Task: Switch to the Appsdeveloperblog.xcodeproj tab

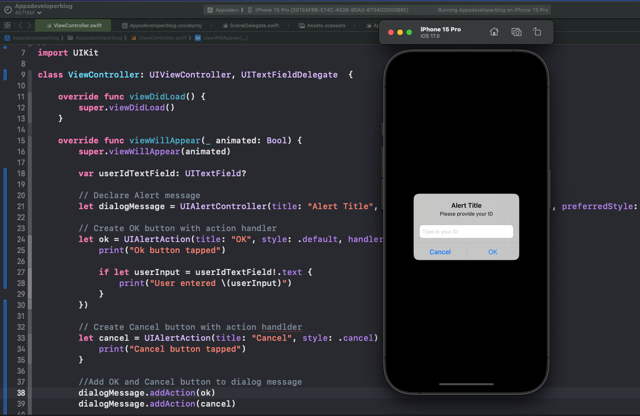Action: tap(162, 25)
